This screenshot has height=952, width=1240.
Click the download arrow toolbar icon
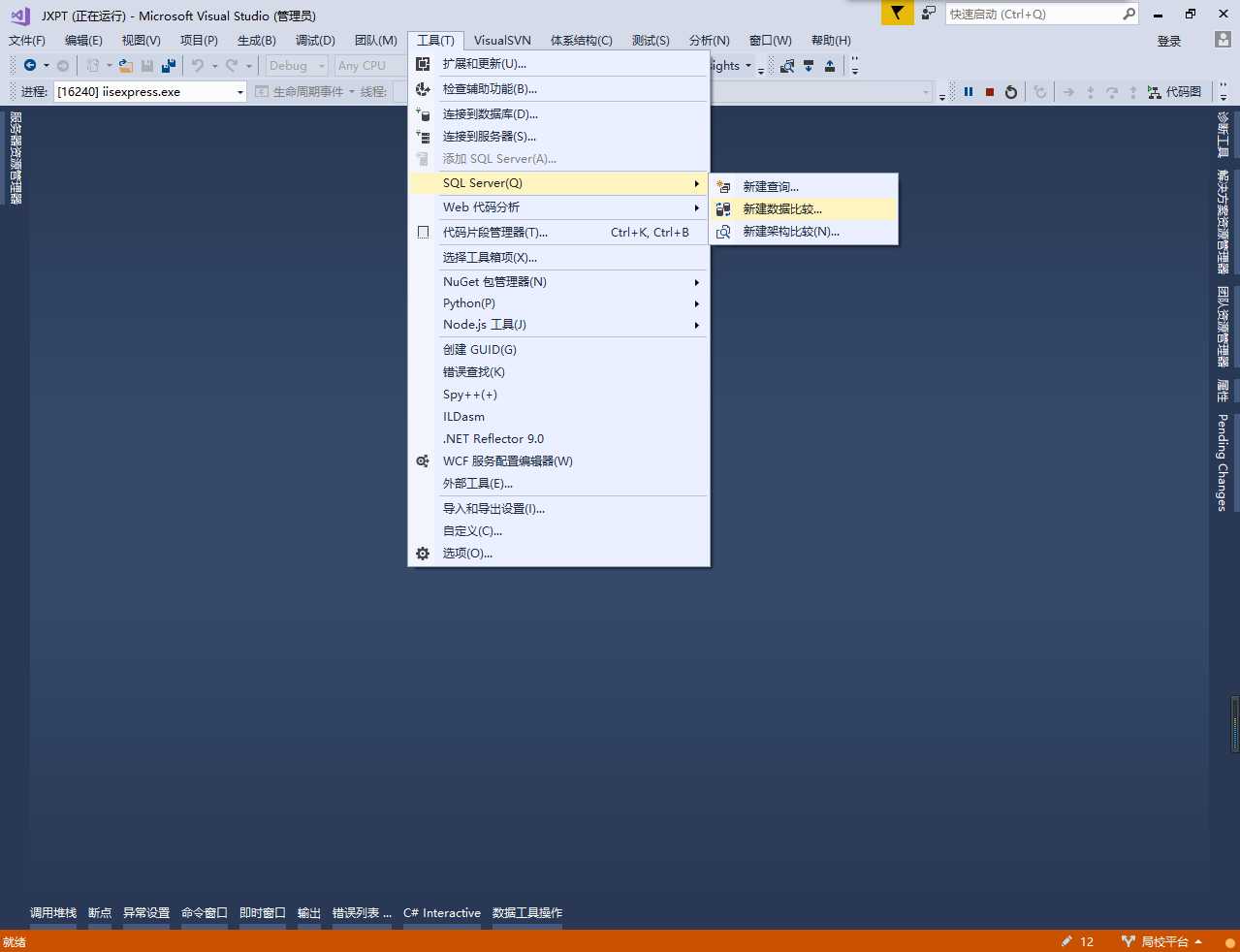point(809,66)
